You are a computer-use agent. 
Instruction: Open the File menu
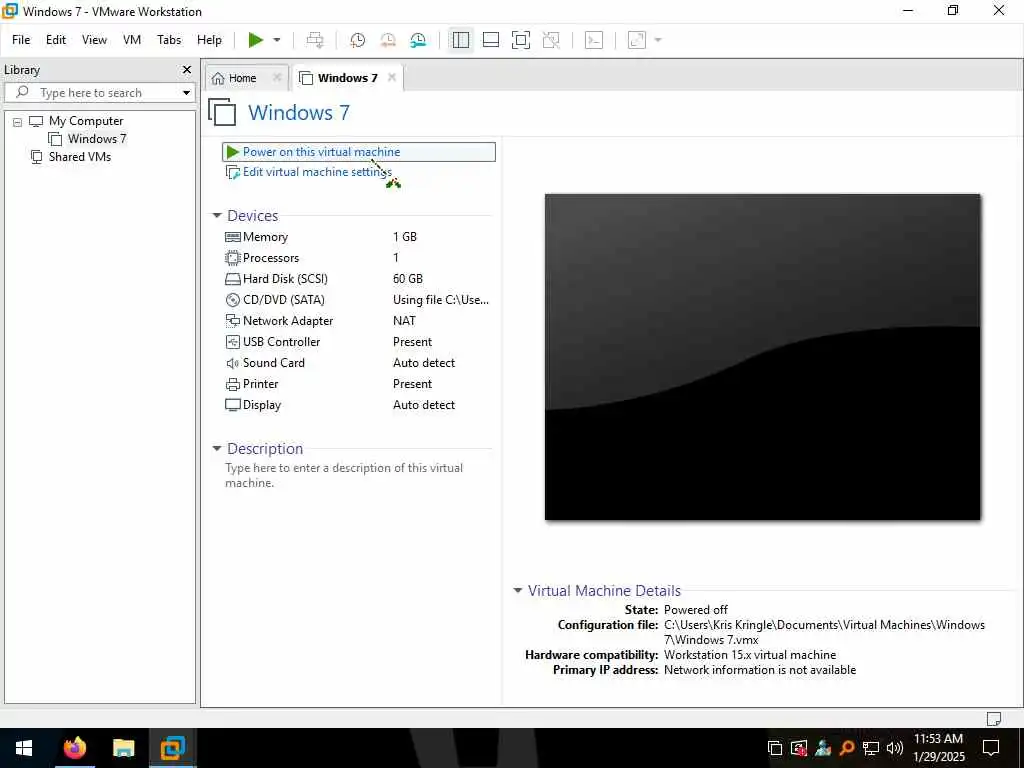tap(21, 40)
